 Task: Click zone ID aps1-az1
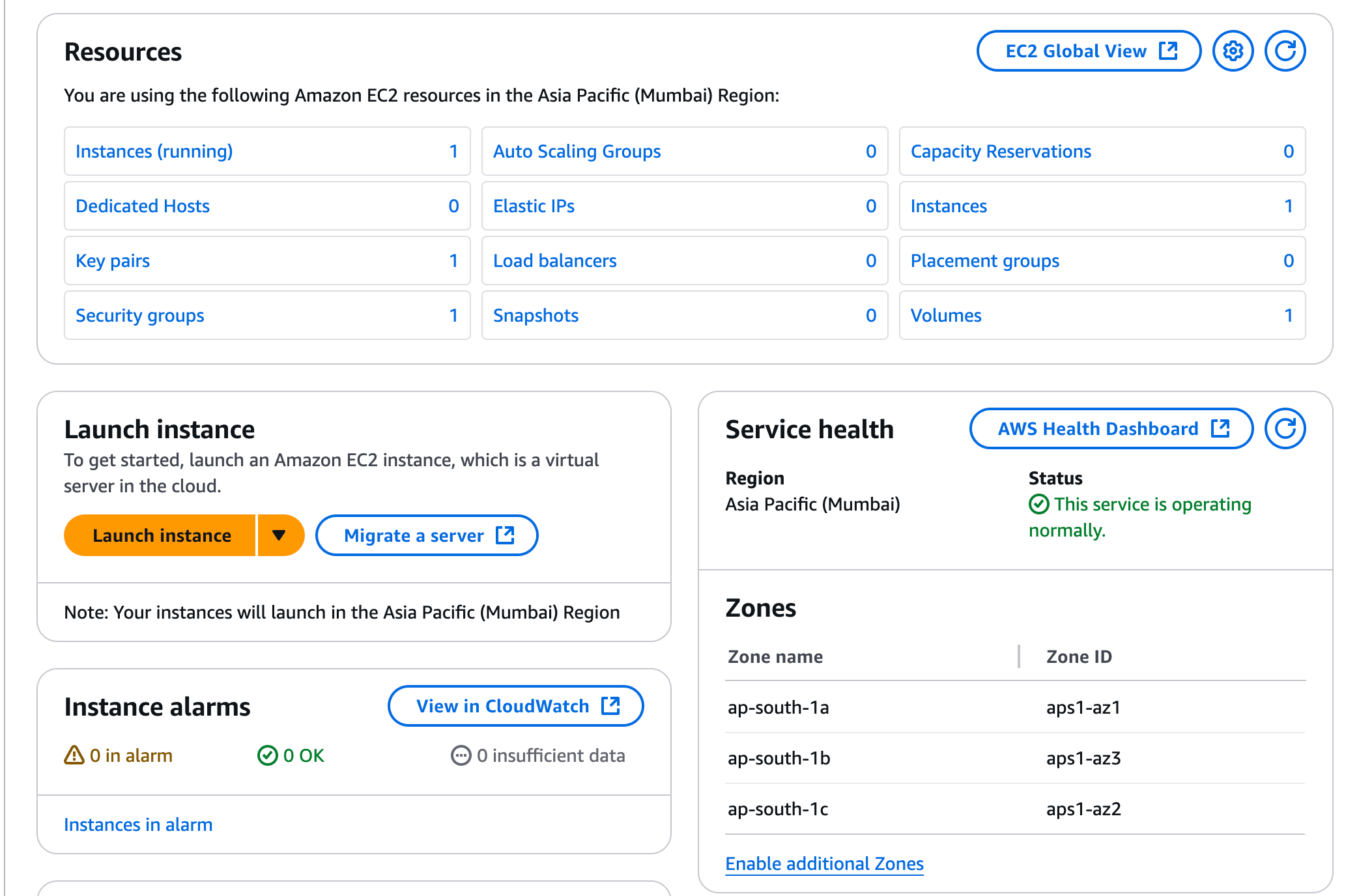point(1083,707)
